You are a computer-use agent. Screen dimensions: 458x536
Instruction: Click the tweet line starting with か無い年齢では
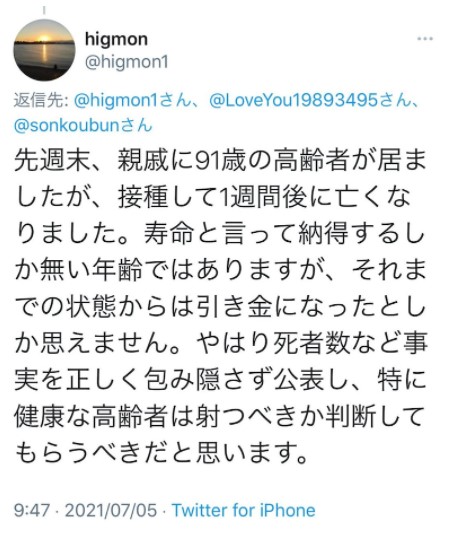click(x=220, y=270)
